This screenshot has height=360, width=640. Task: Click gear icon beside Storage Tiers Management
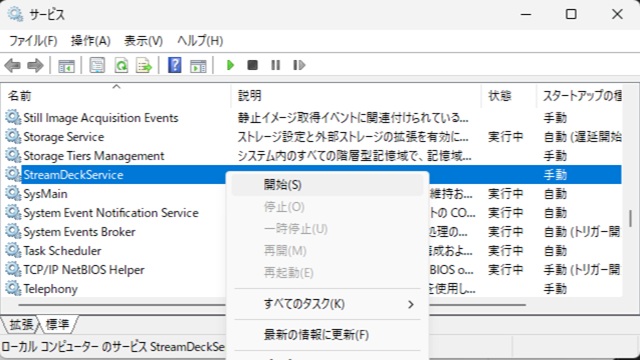pos(13,156)
